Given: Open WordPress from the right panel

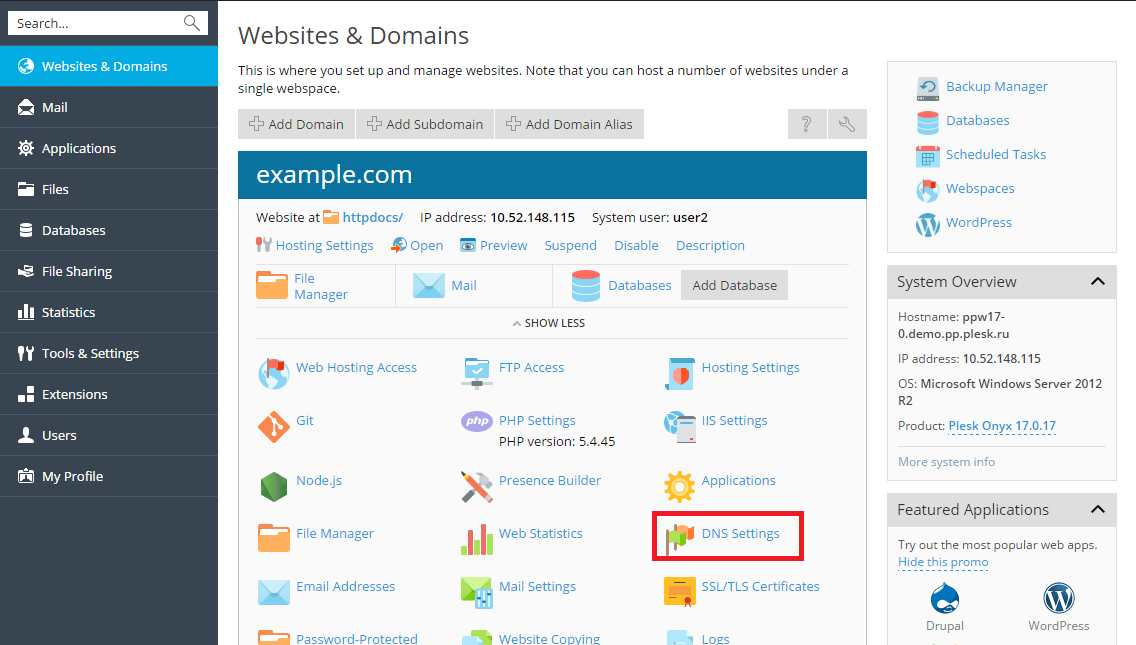Looking at the screenshot, I should (979, 222).
